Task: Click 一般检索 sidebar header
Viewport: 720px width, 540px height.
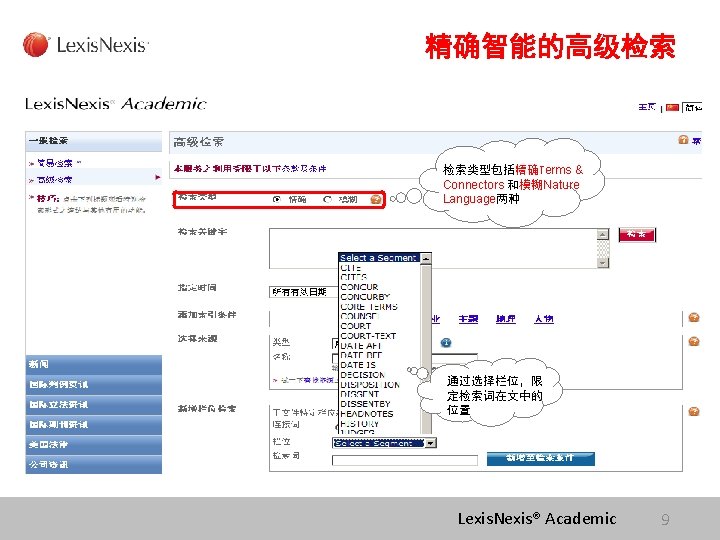Action: pos(94,141)
